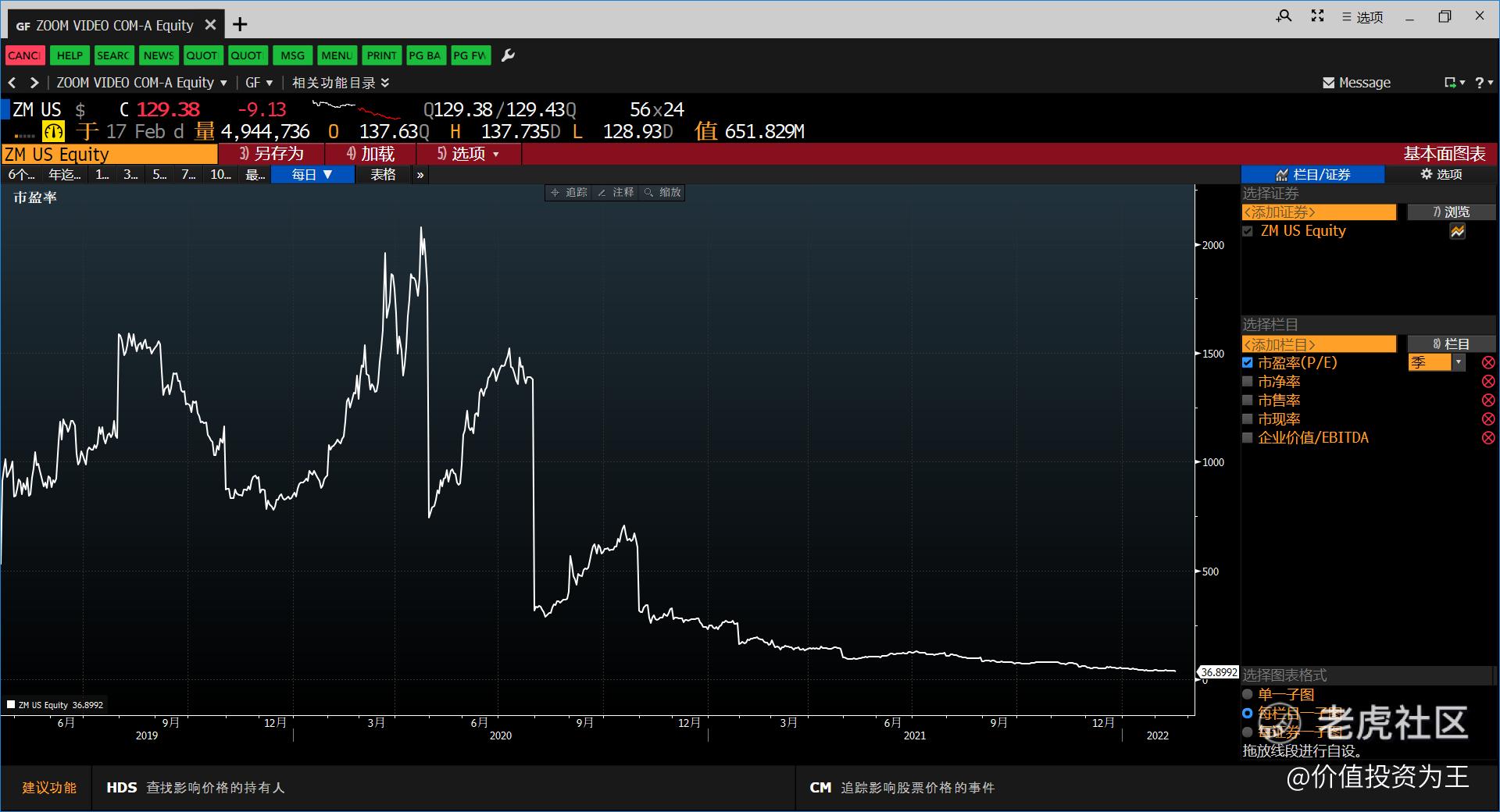Click the 7) 浏览 browse button
The width and height of the screenshot is (1500, 812).
coord(1452,212)
